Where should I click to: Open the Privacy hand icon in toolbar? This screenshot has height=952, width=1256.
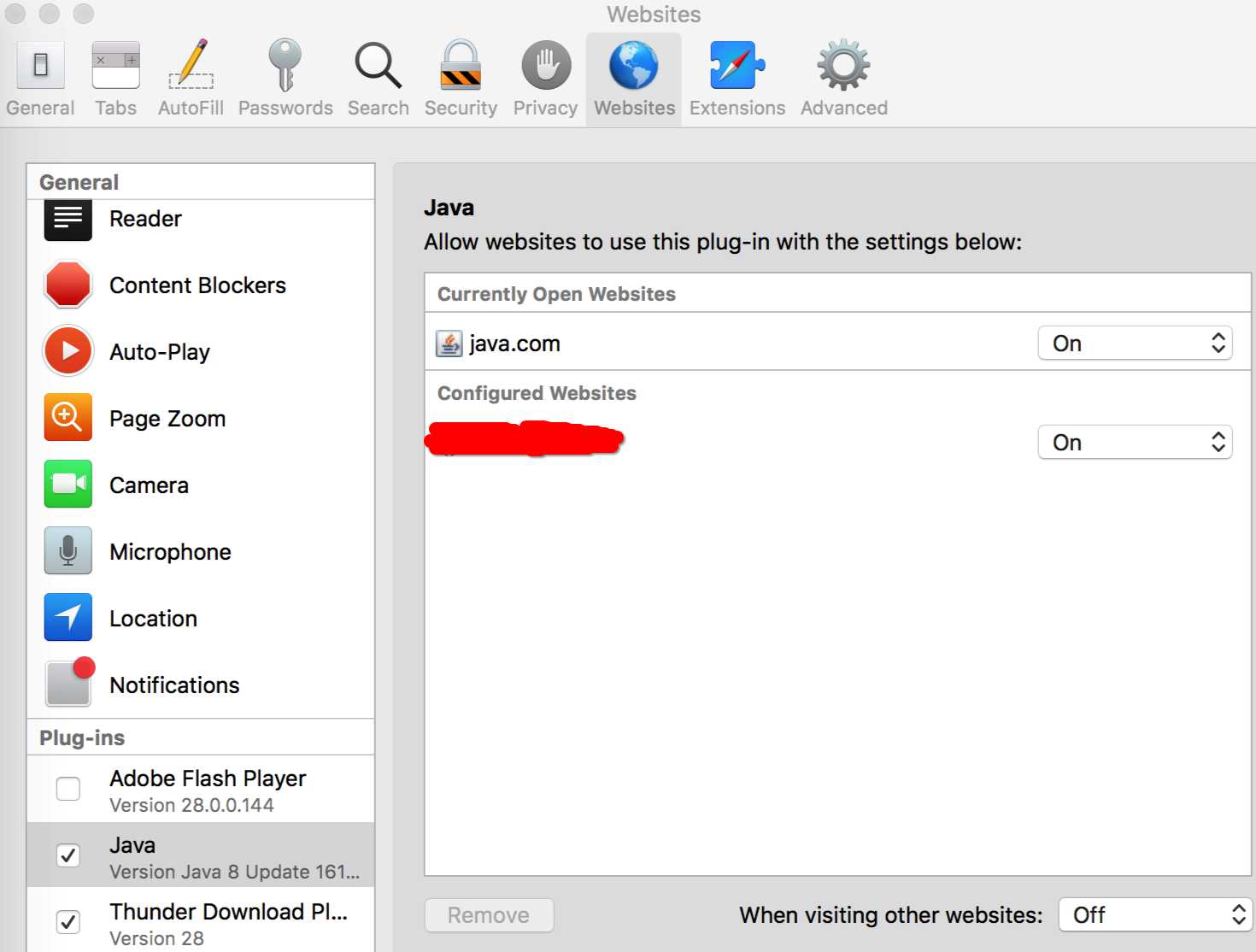546,66
